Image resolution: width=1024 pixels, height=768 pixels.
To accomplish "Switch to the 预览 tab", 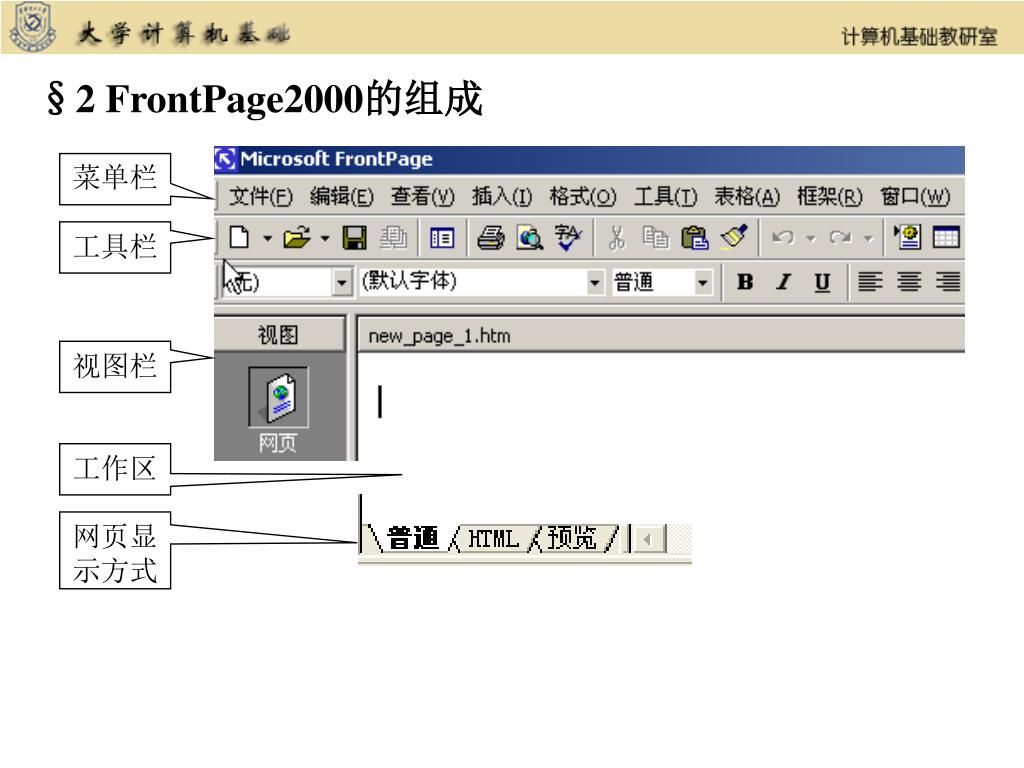I will [572, 539].
